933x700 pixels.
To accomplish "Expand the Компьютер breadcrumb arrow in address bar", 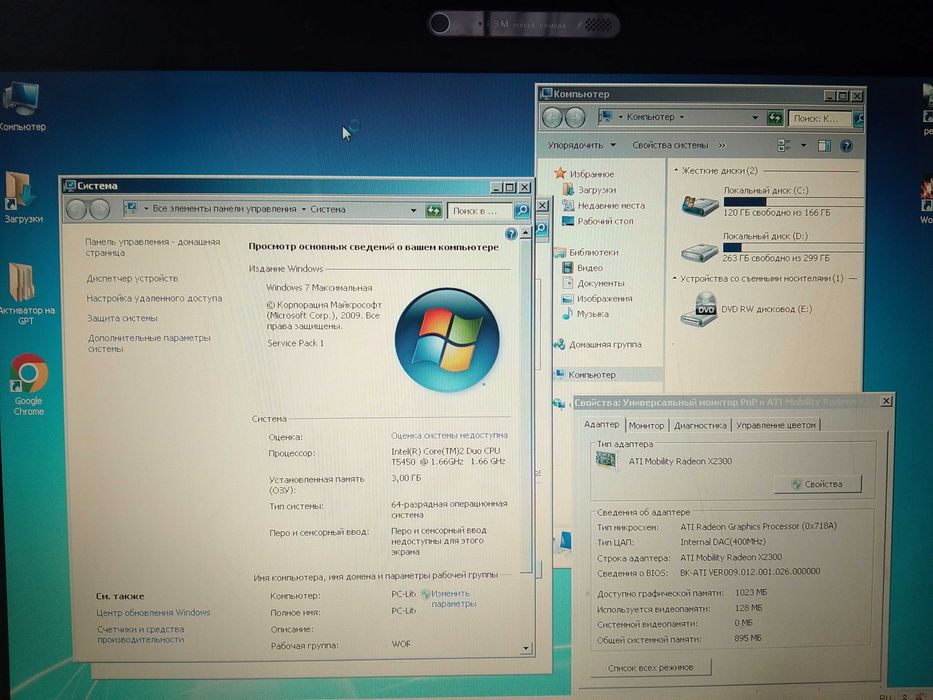I will 682,117.
